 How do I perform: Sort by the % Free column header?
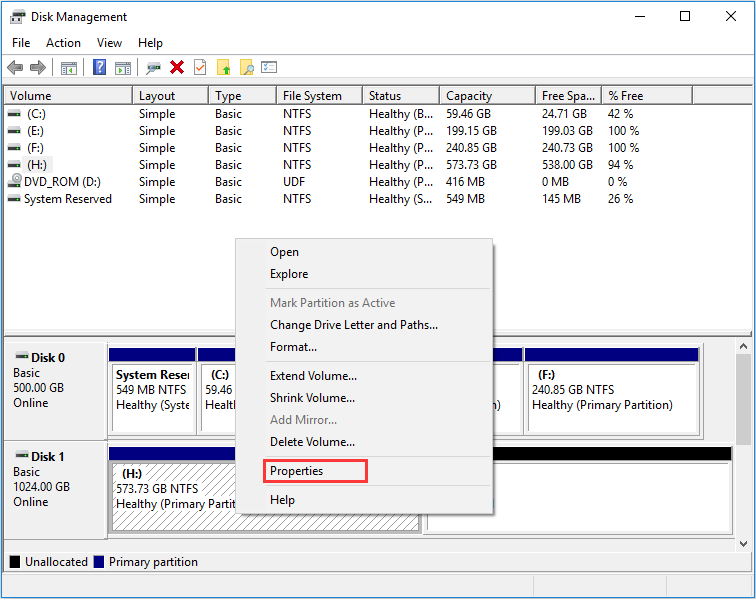tap(648, 95)
